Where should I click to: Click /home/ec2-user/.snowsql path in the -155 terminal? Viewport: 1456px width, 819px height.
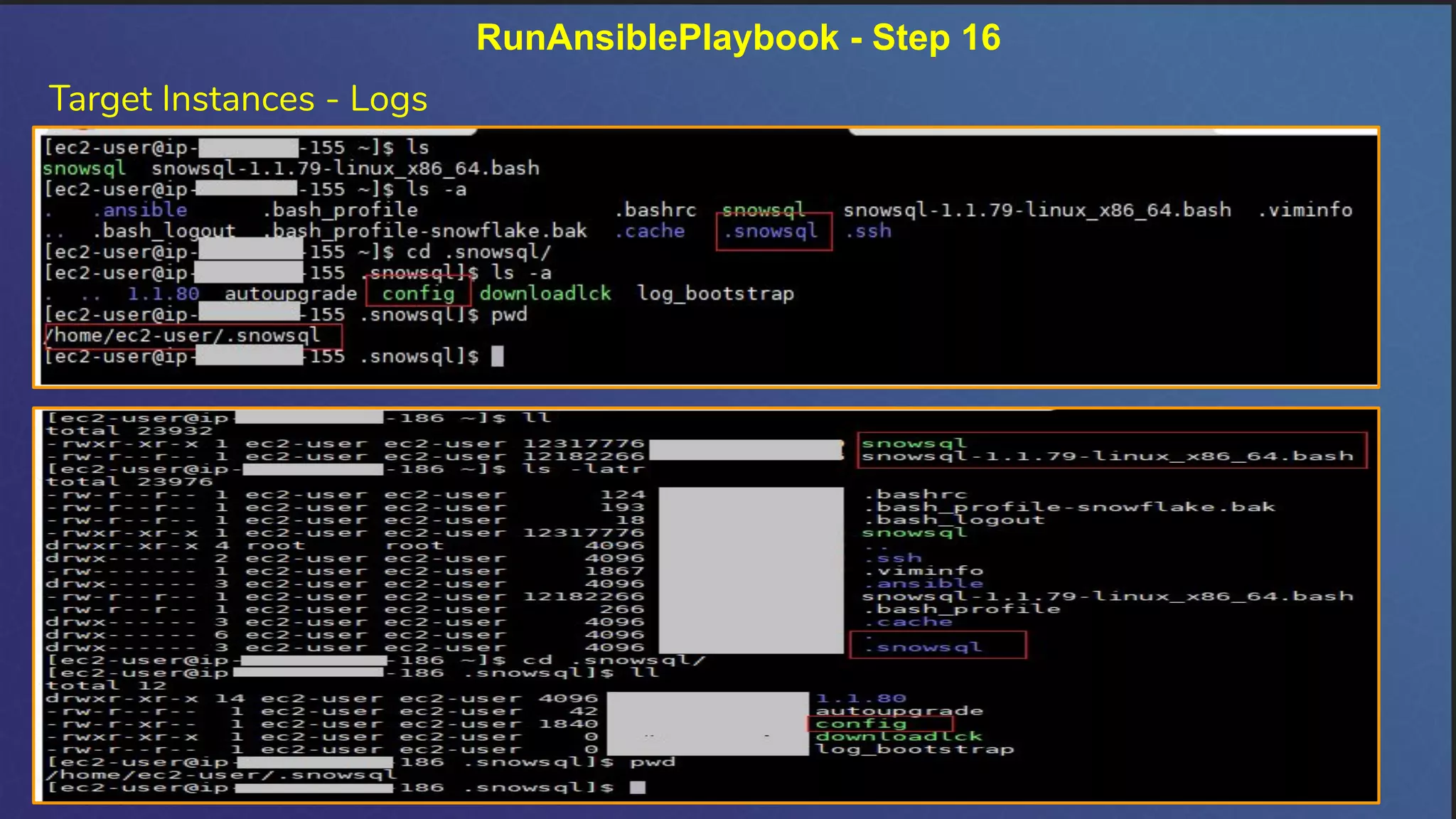[x=183, y=336]
